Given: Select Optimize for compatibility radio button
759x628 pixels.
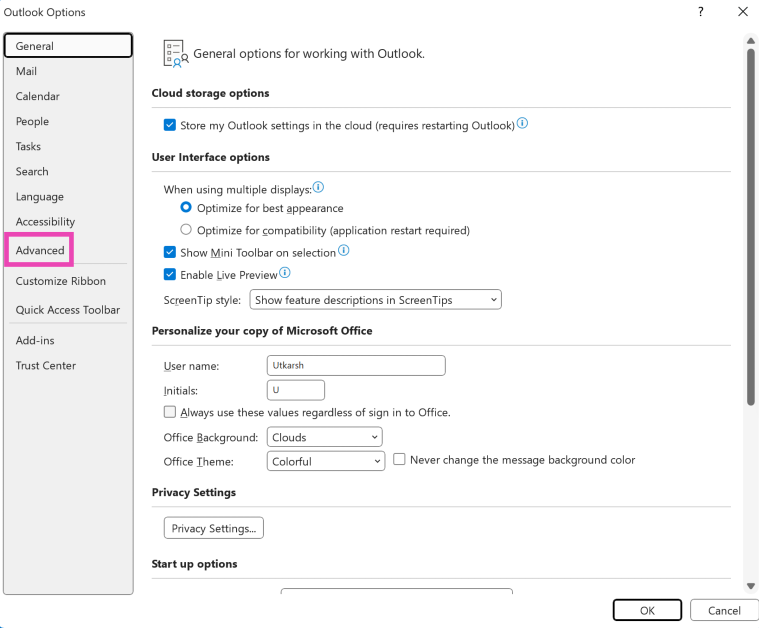Looking at the screenshot, I should tap(186, 230).
